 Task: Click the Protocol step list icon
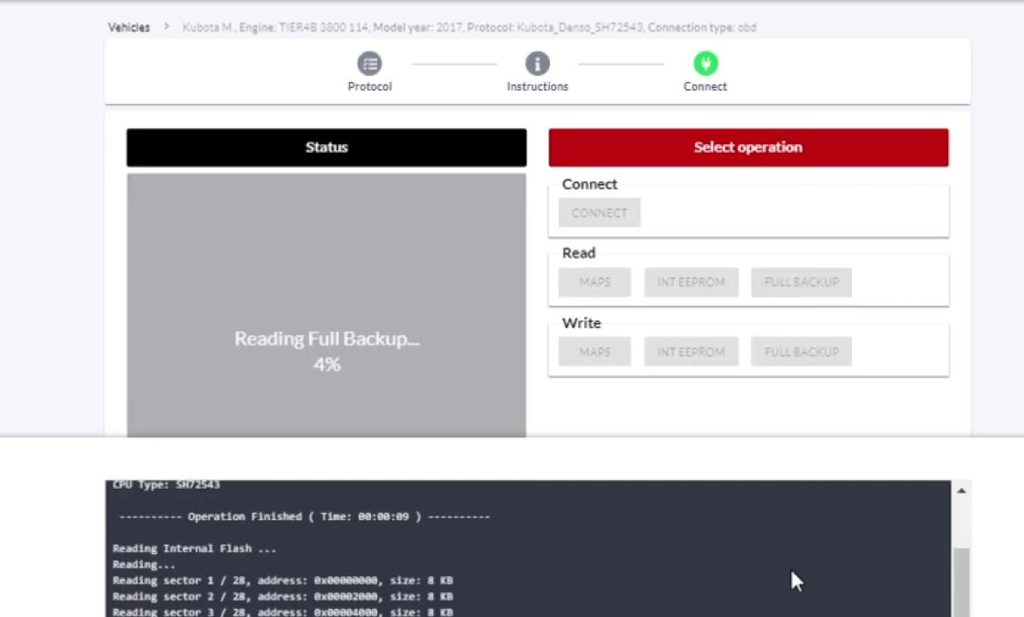[x=370, y=64]
